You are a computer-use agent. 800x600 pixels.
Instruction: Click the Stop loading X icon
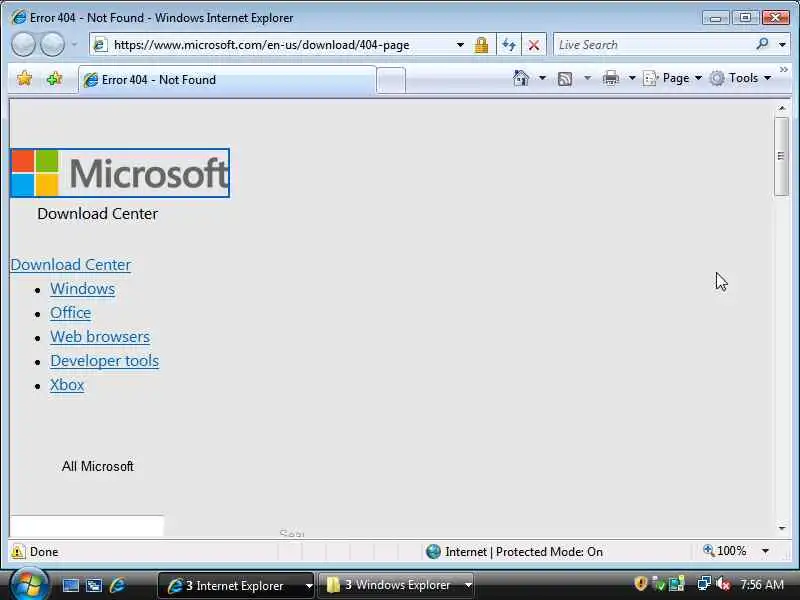(x=534, y=45)
